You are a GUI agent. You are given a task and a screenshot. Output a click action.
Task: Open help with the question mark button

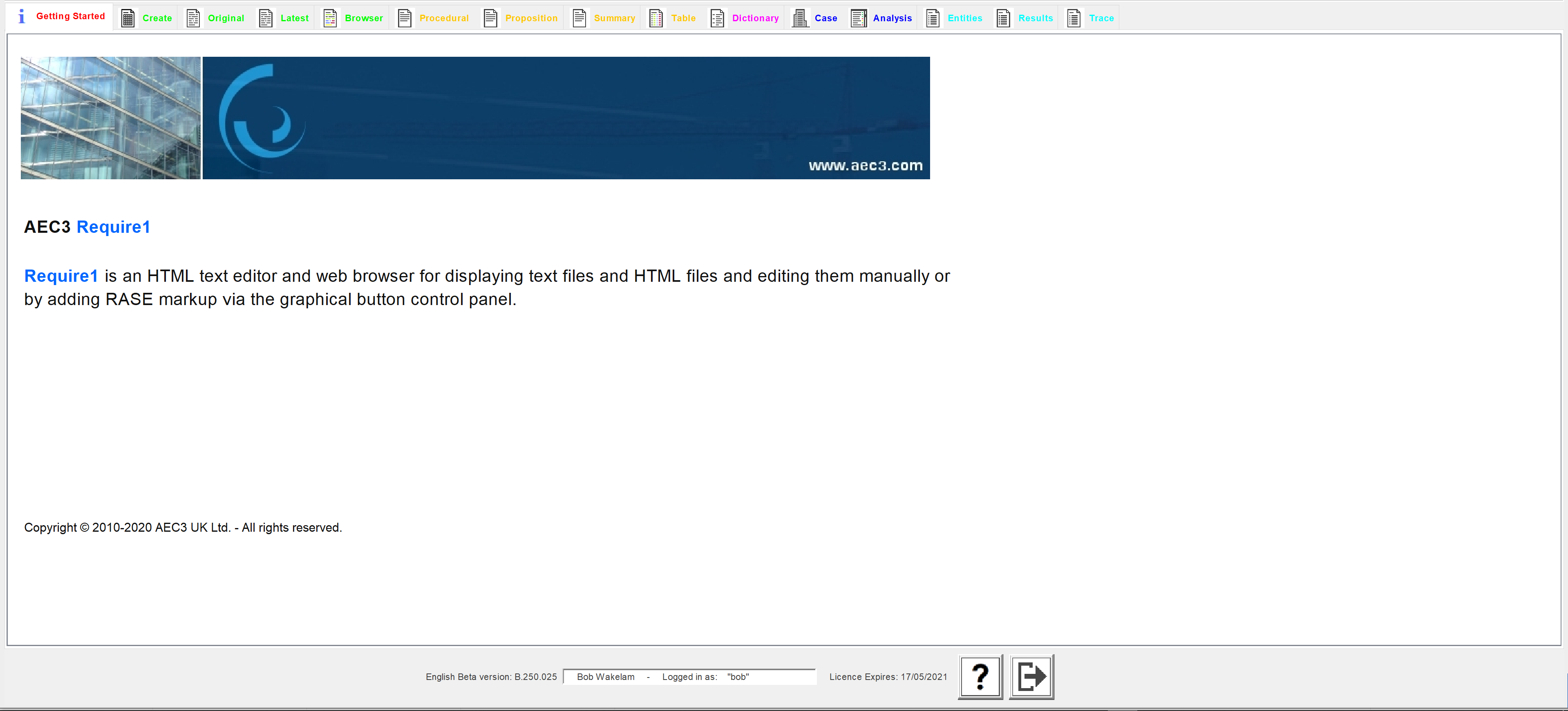pos(980,676)
